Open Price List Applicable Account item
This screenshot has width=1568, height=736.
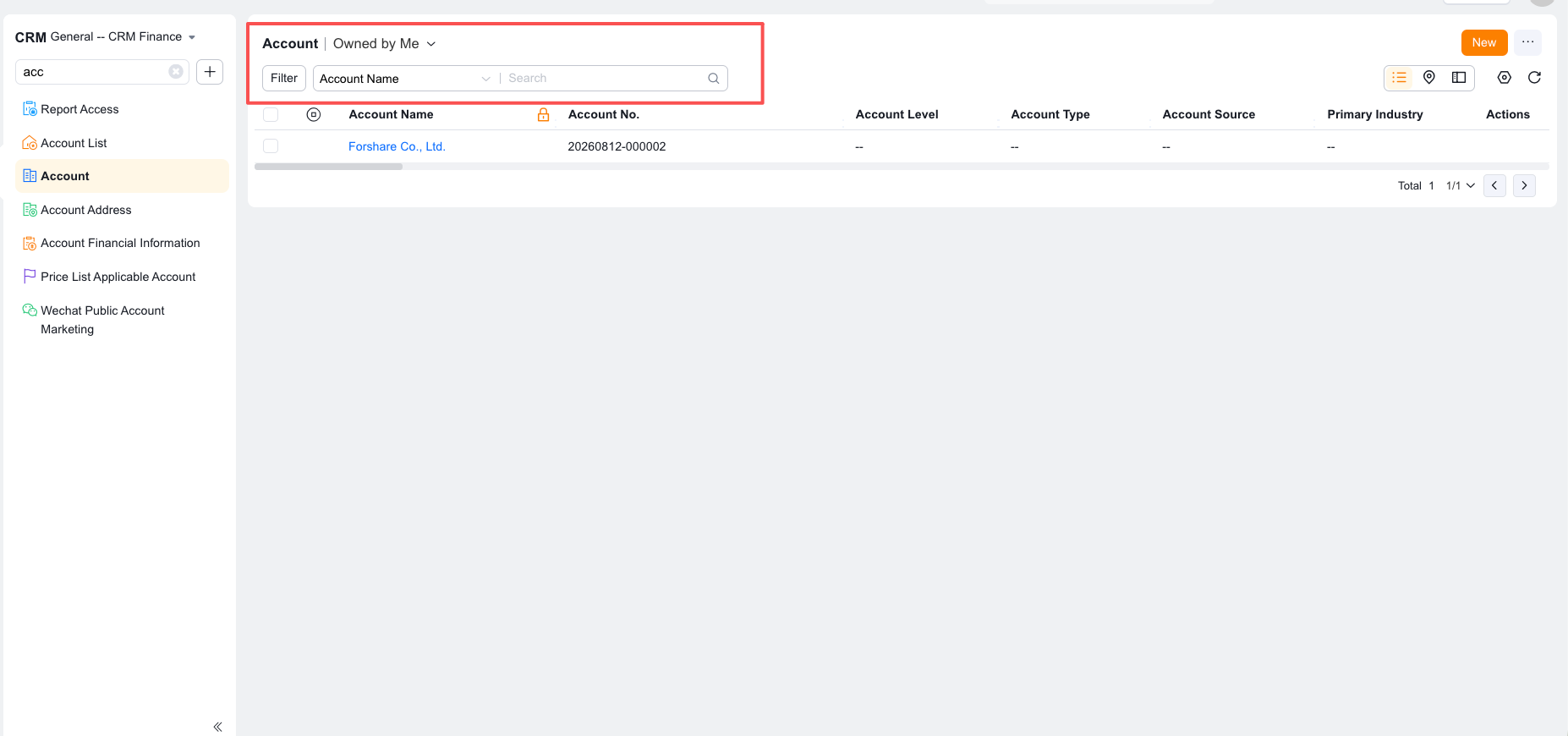click(122, 277)
